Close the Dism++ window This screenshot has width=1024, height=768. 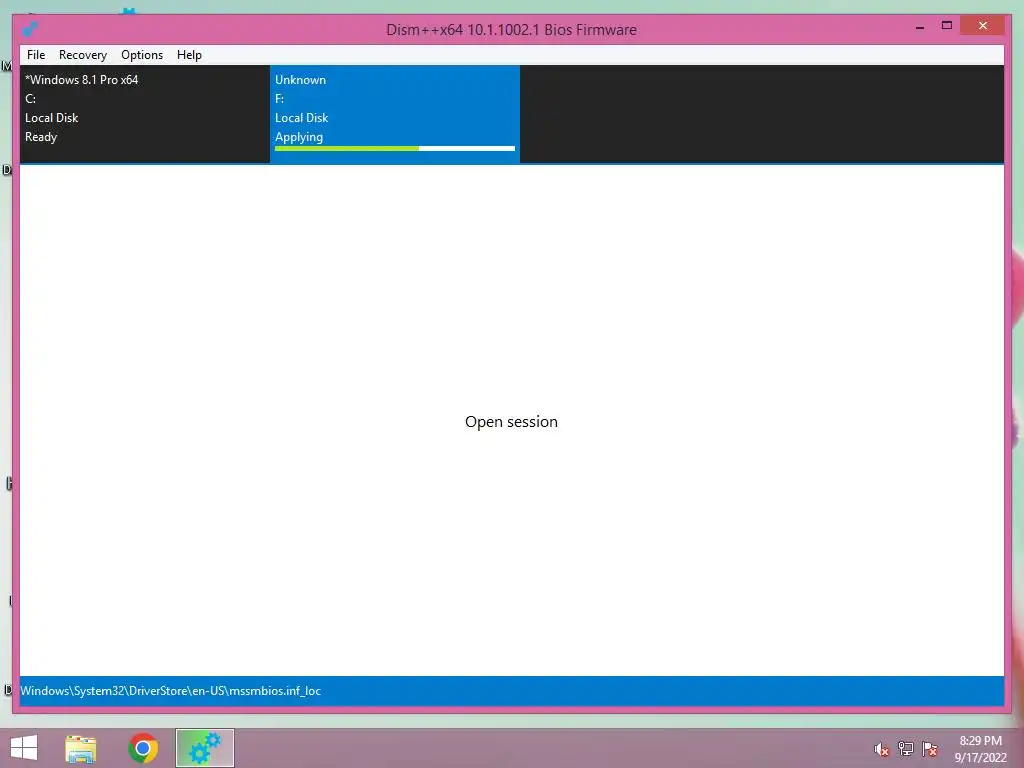tap(983, 26)
